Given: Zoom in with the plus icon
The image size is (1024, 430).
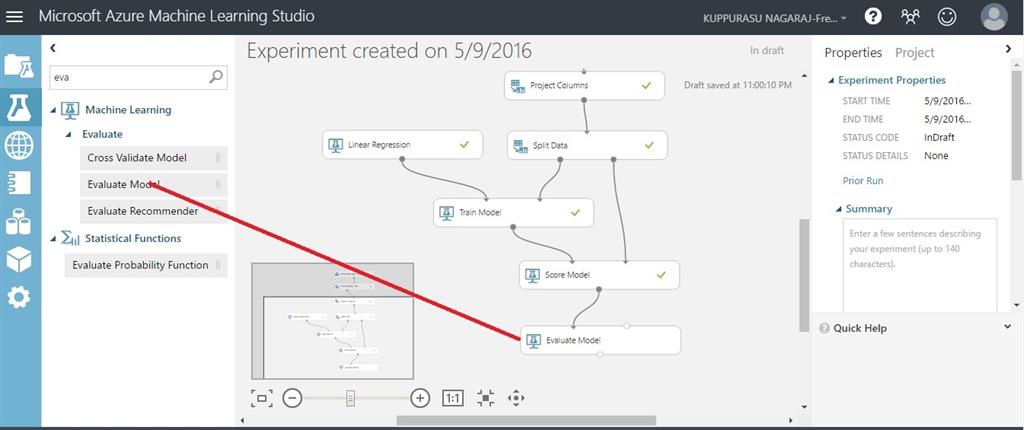Looking at the screenshot, I should (420, 397).
